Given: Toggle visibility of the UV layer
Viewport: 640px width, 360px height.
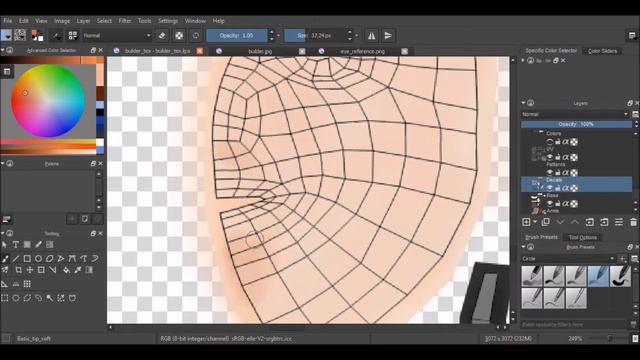Looking at the screenshot, I should tap(549, 157).
